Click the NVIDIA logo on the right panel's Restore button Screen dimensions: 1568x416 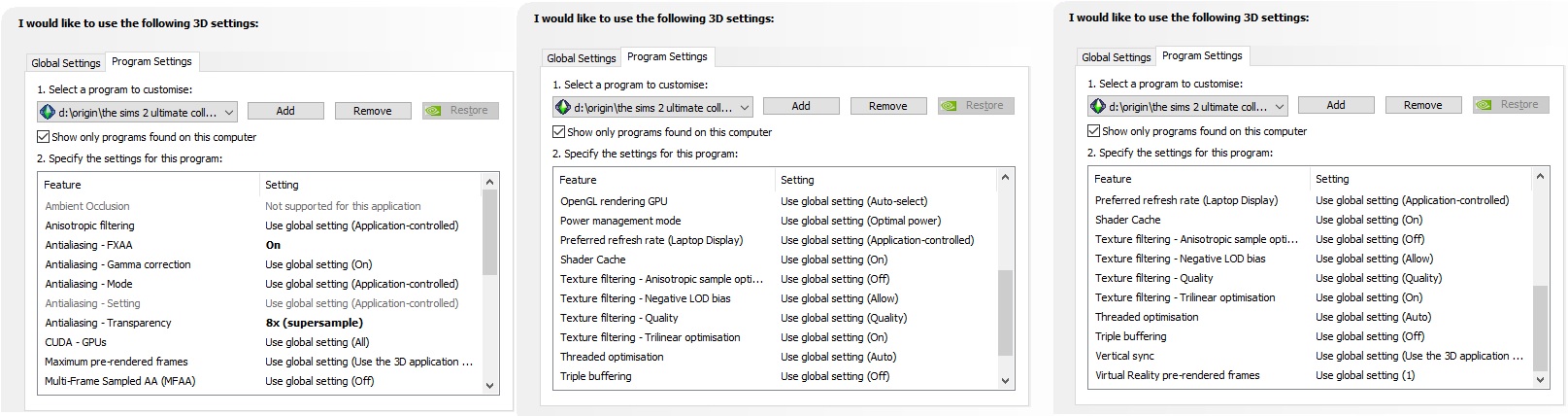click(1486, 105)
